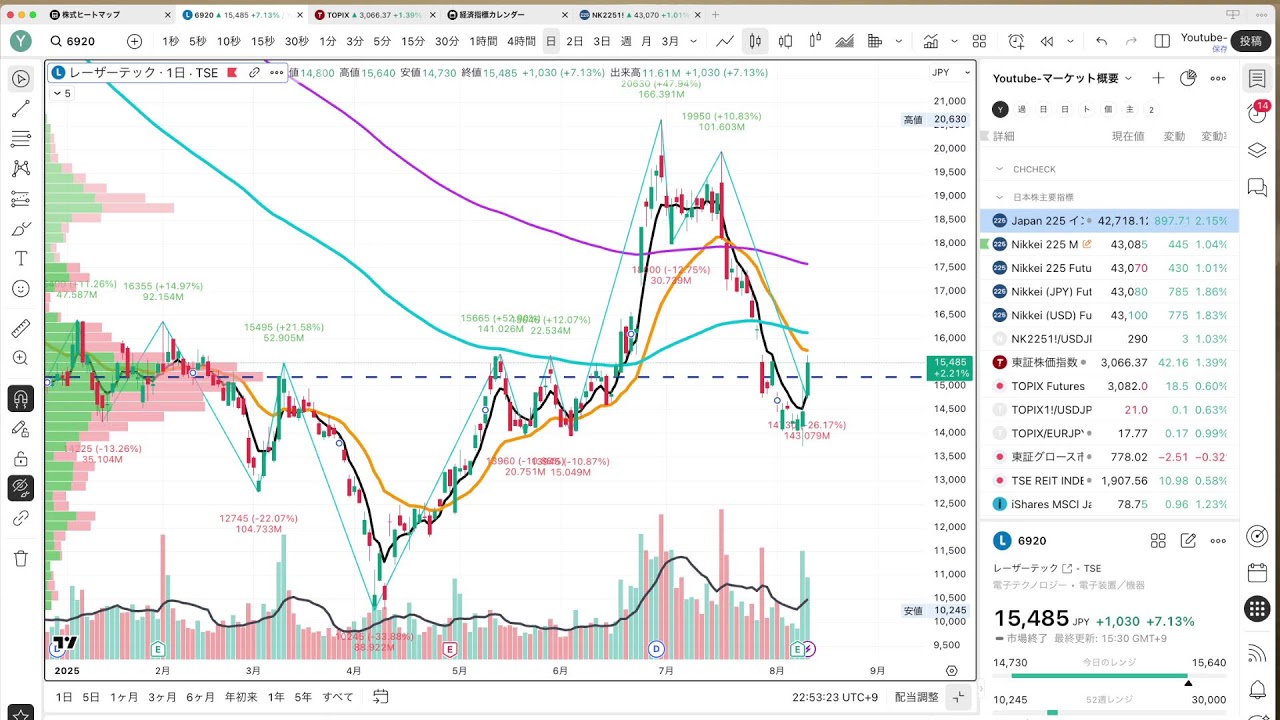
Task: Add symbol to the watchlist
Action: point(1158,78)
